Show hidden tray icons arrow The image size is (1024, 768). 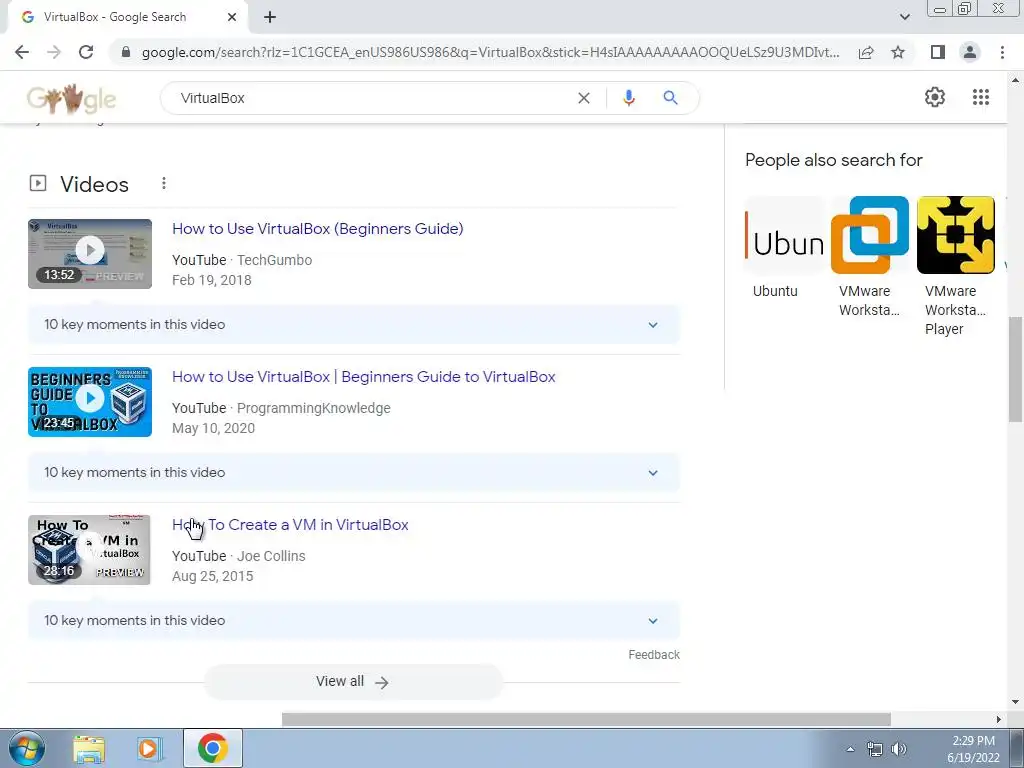[850, 749]
